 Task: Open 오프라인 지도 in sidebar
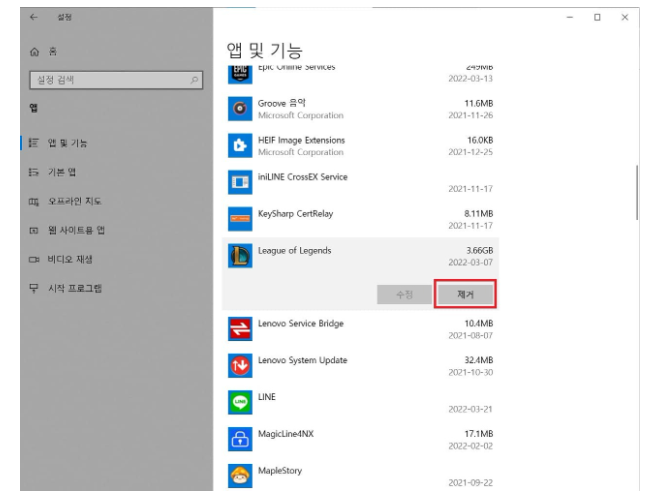tap(74, 201)
